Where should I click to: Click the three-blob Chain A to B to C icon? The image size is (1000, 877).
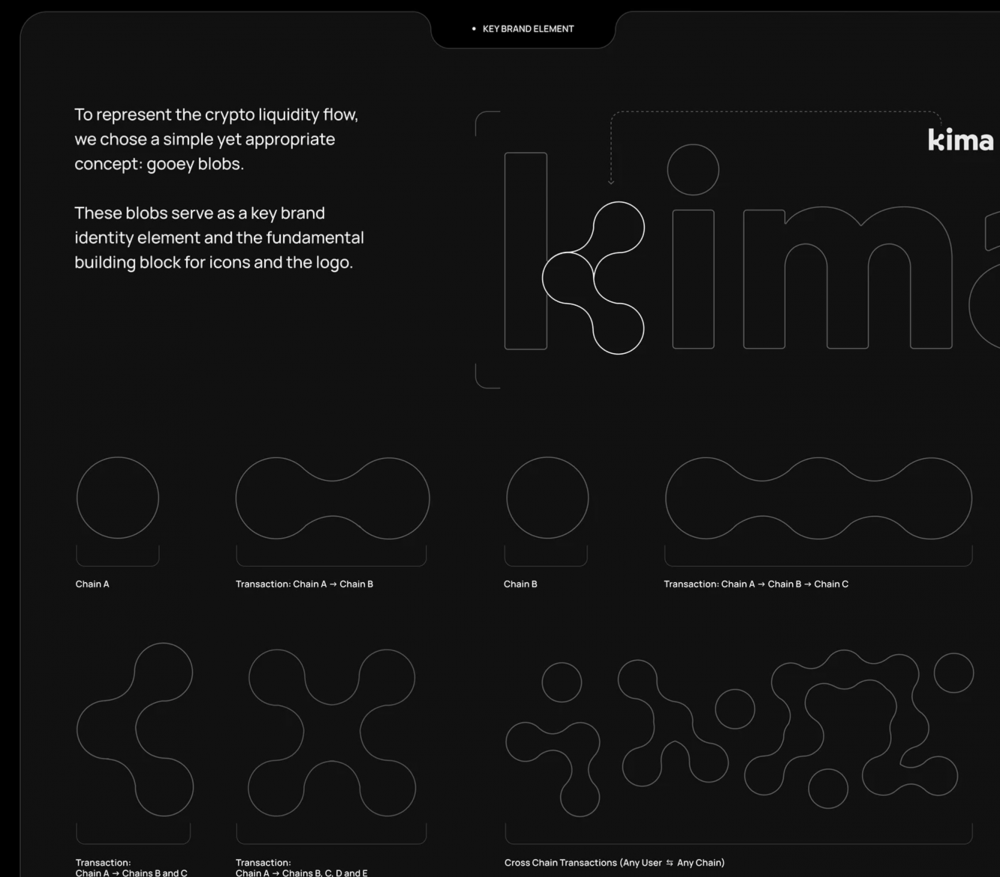click(818, 498)
